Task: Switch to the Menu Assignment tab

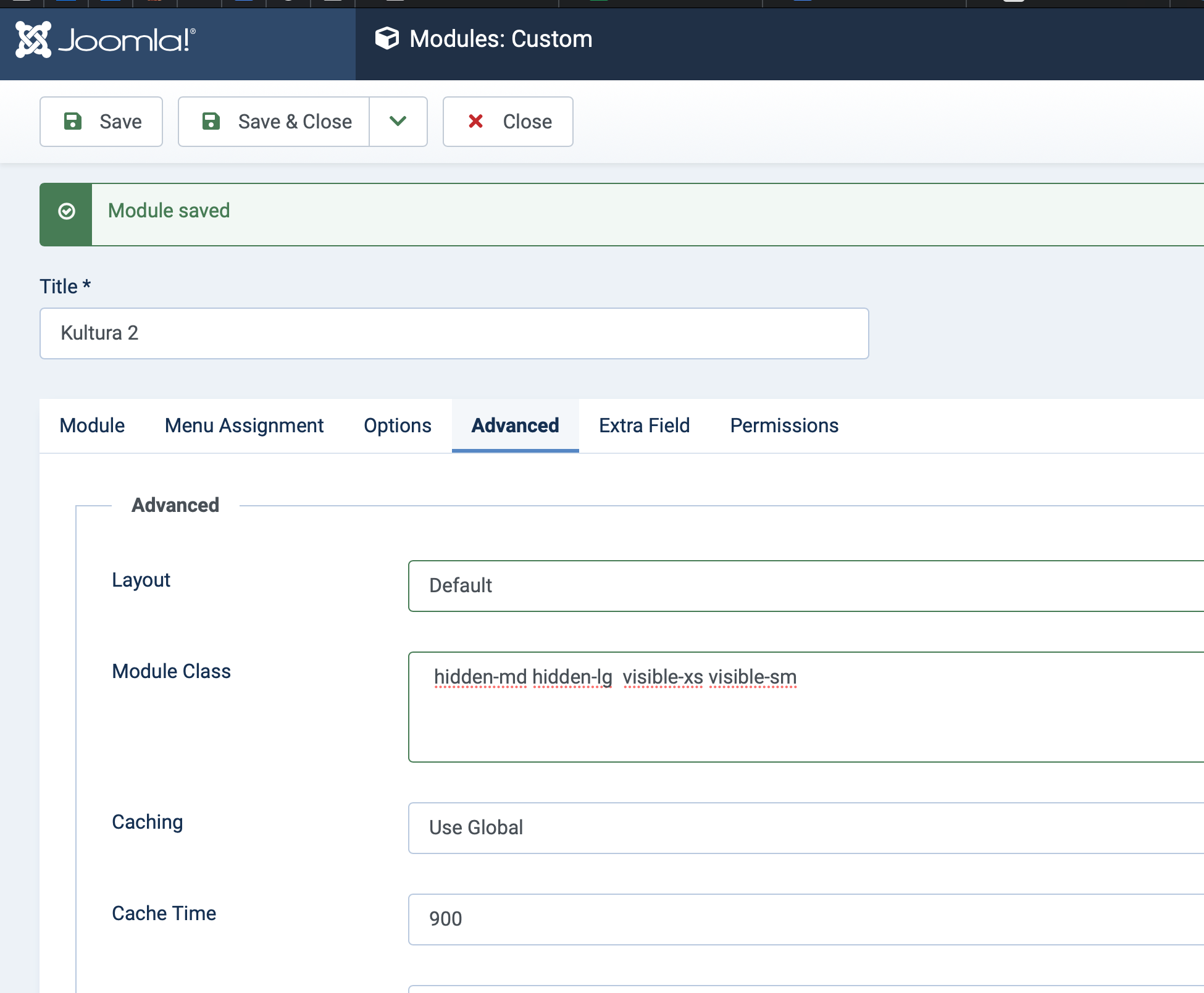Action: point(244,425)
